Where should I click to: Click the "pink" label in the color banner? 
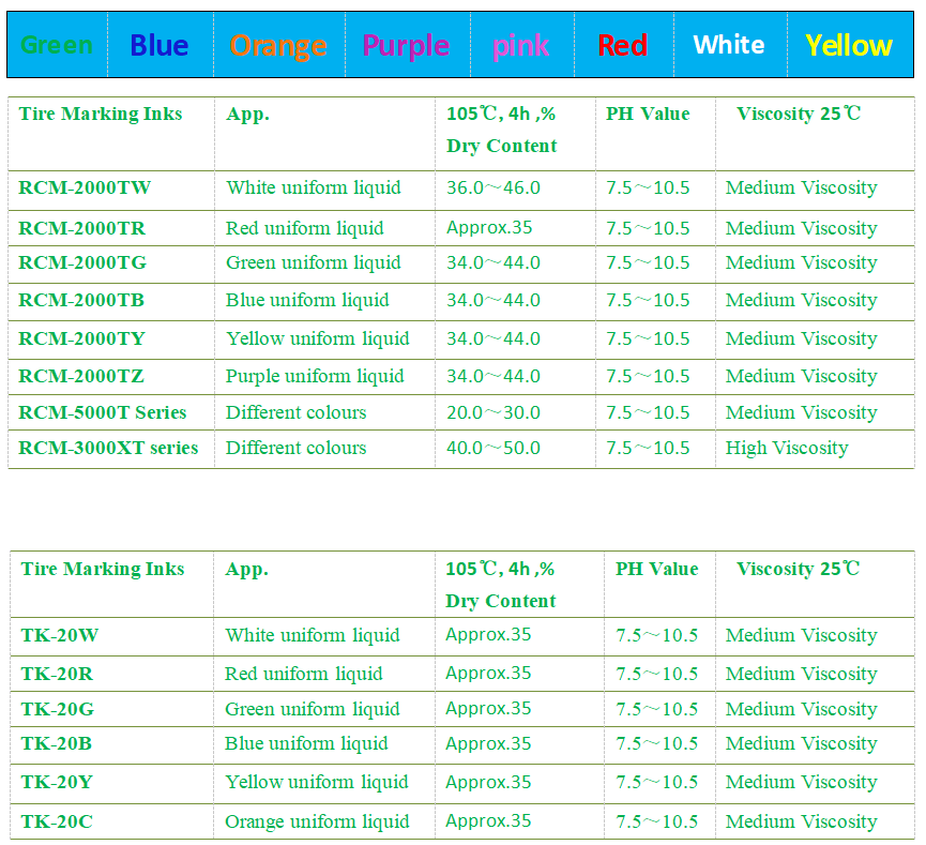point(521,47)
